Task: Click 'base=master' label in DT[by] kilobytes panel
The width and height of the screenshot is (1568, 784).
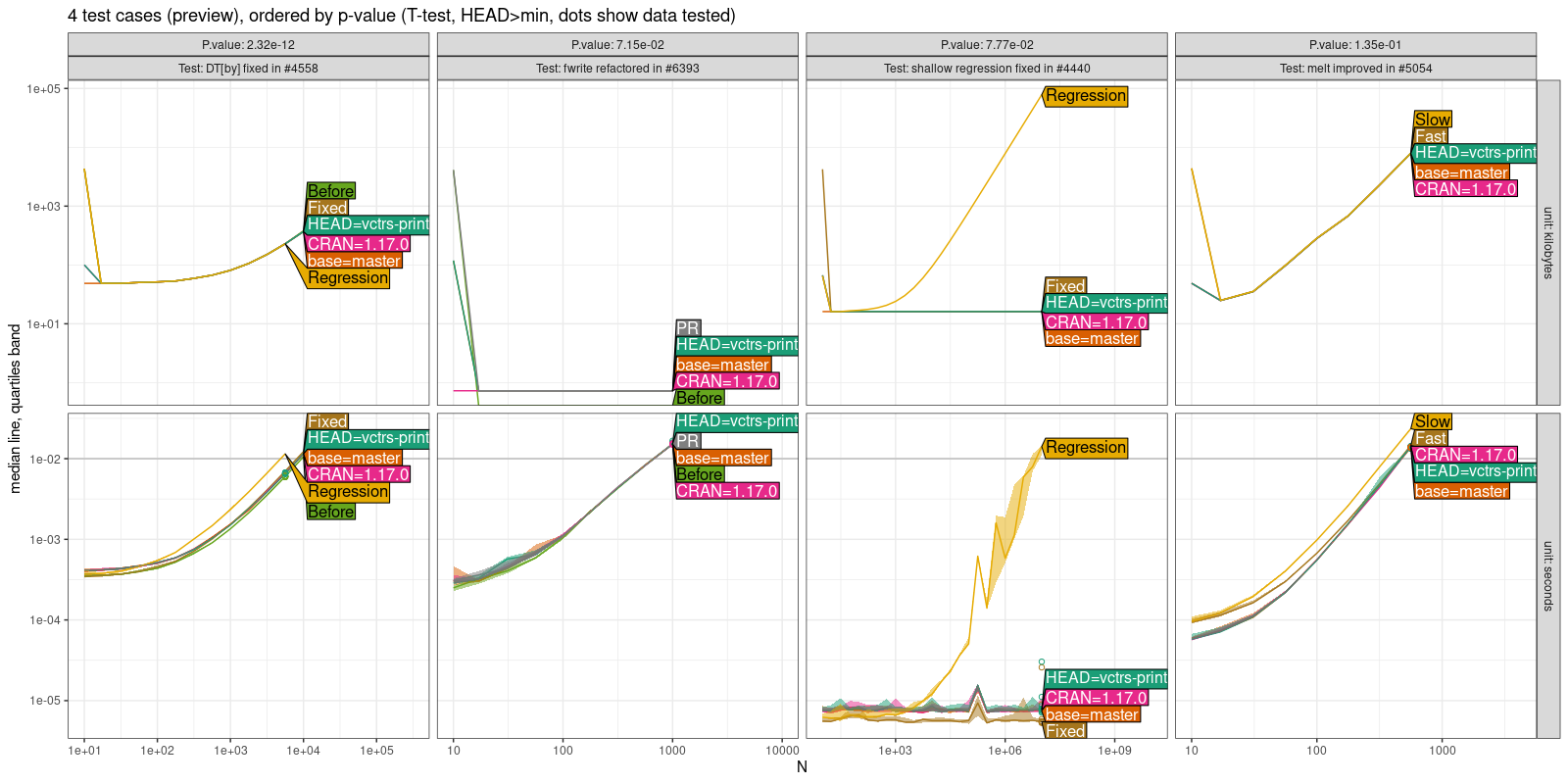Action: 355,261
